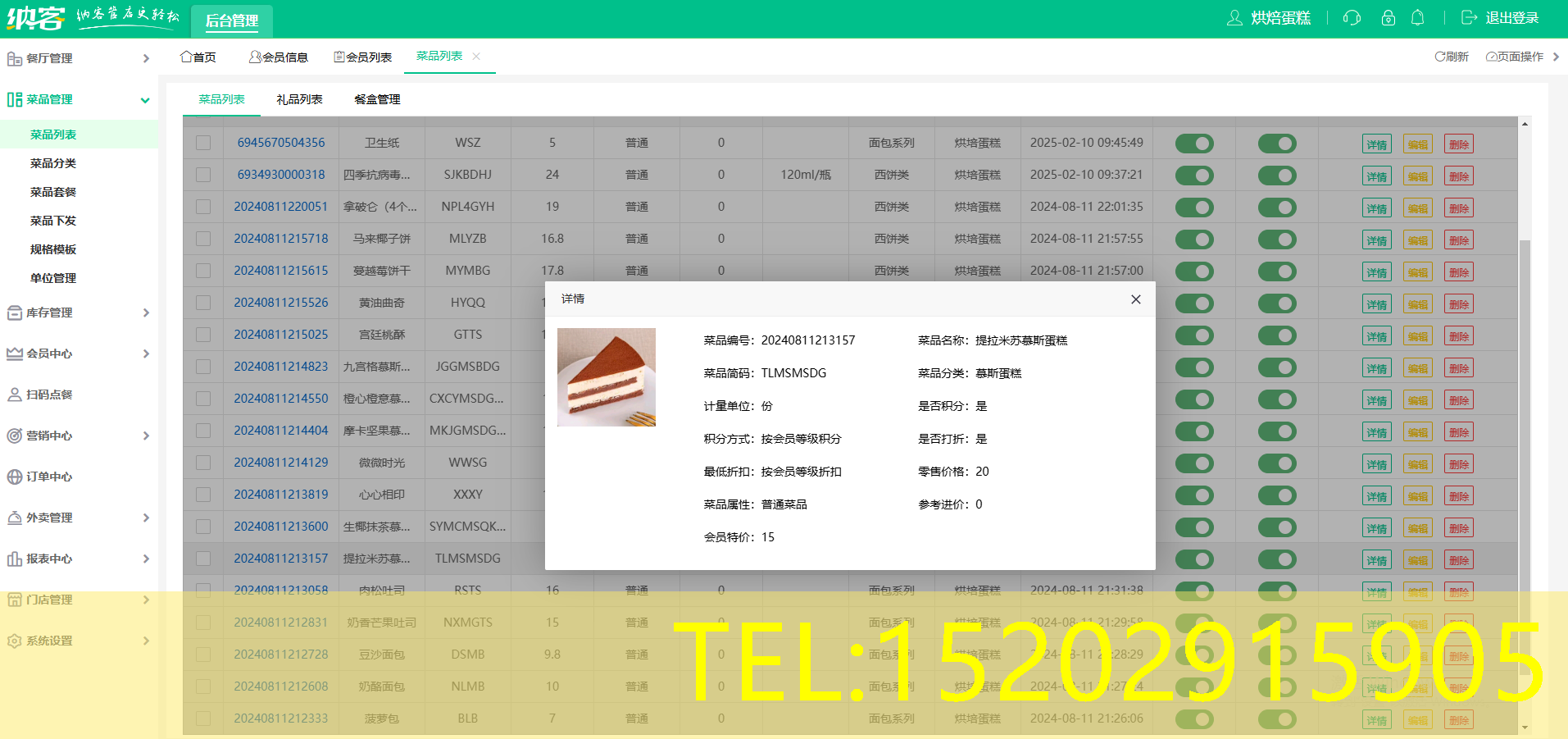Switch to the 礼品列表 tab
The height and width of the screenshot is (739, 1568).
pyautogui.click(x=298, y=99)
